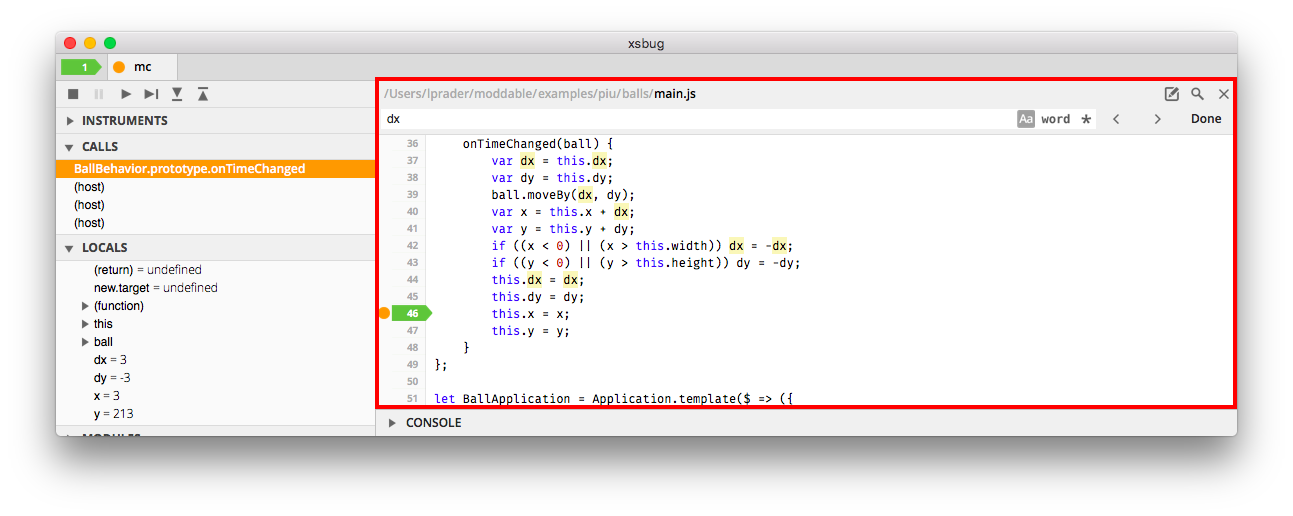Click the Step into button
Image resolution: width=1293 pixels, height=516 pixels.
point(177,94)
